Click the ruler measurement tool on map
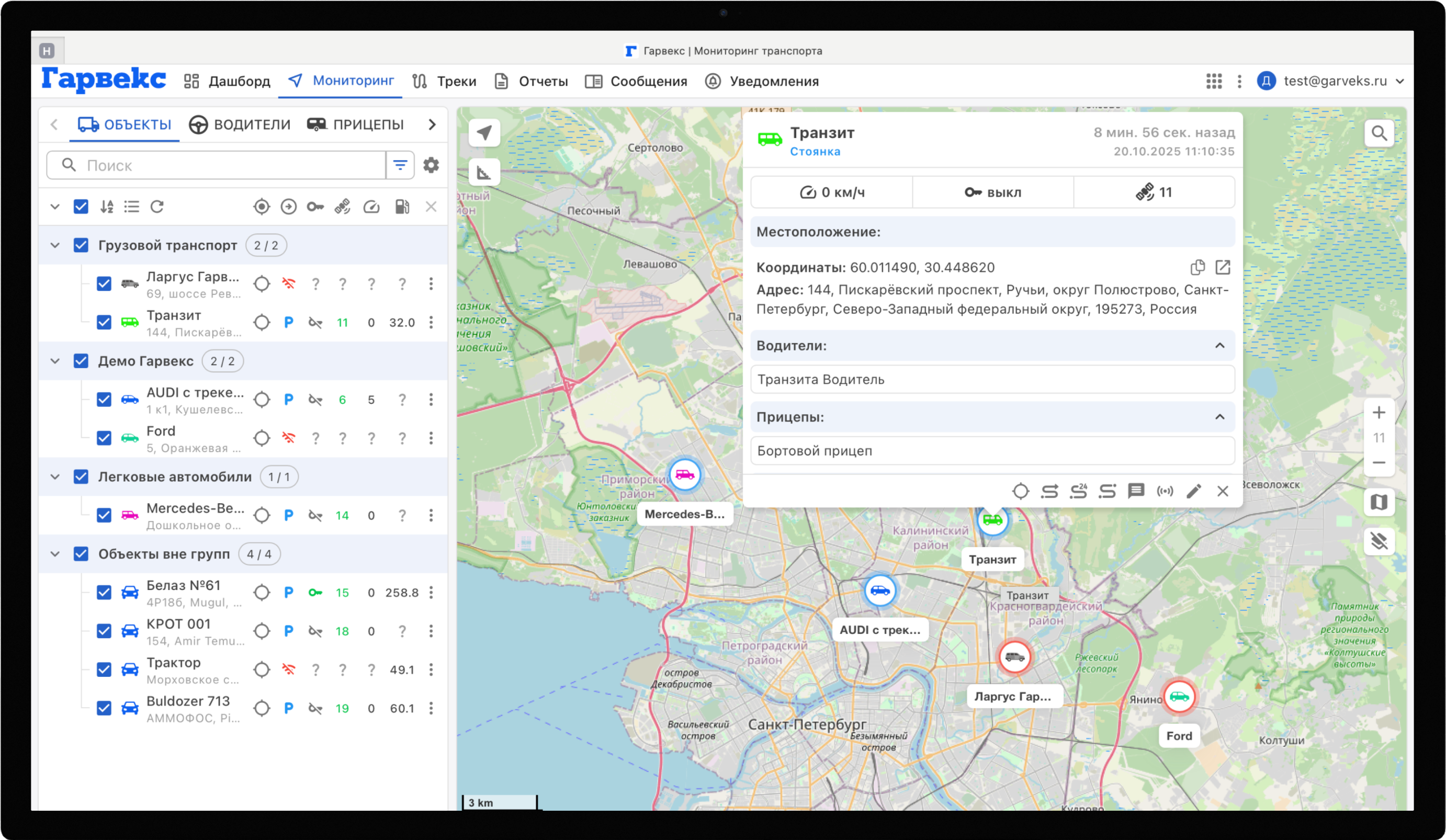 tap(484, 172)
